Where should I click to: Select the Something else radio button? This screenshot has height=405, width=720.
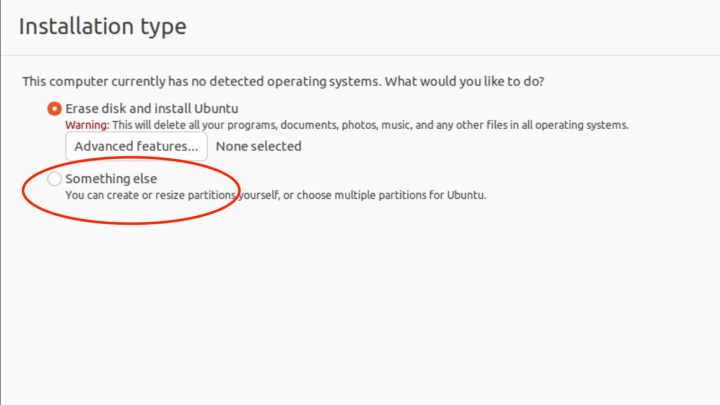[x=54, y=179]
